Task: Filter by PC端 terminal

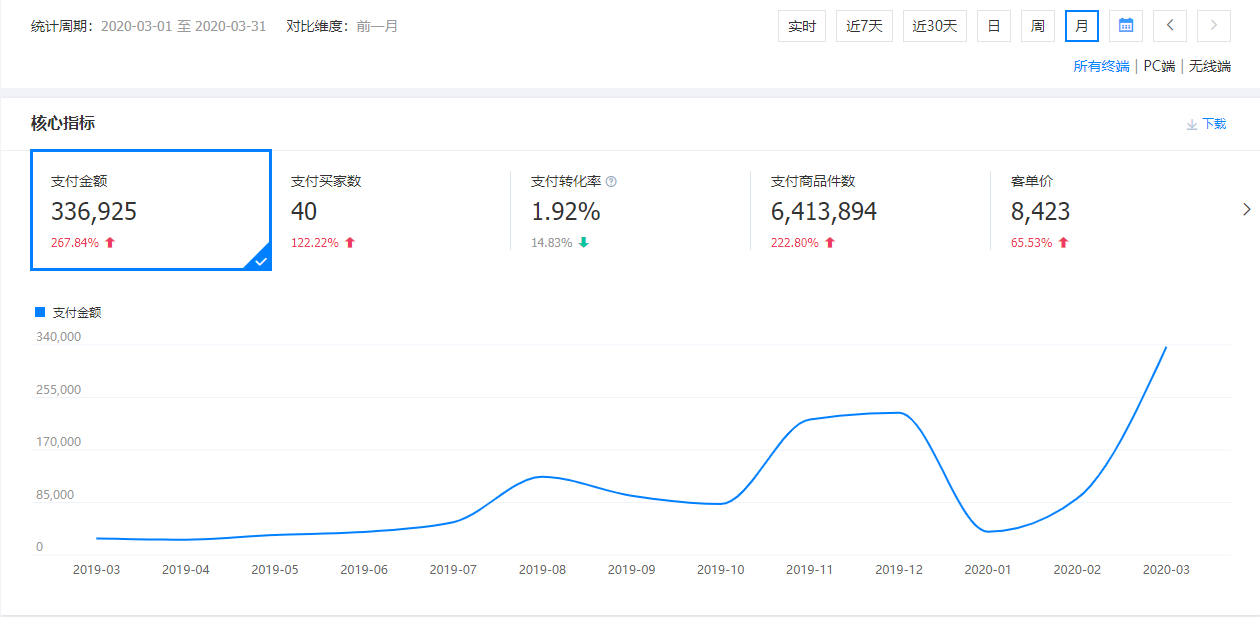Action: (x=1159, y=66)
